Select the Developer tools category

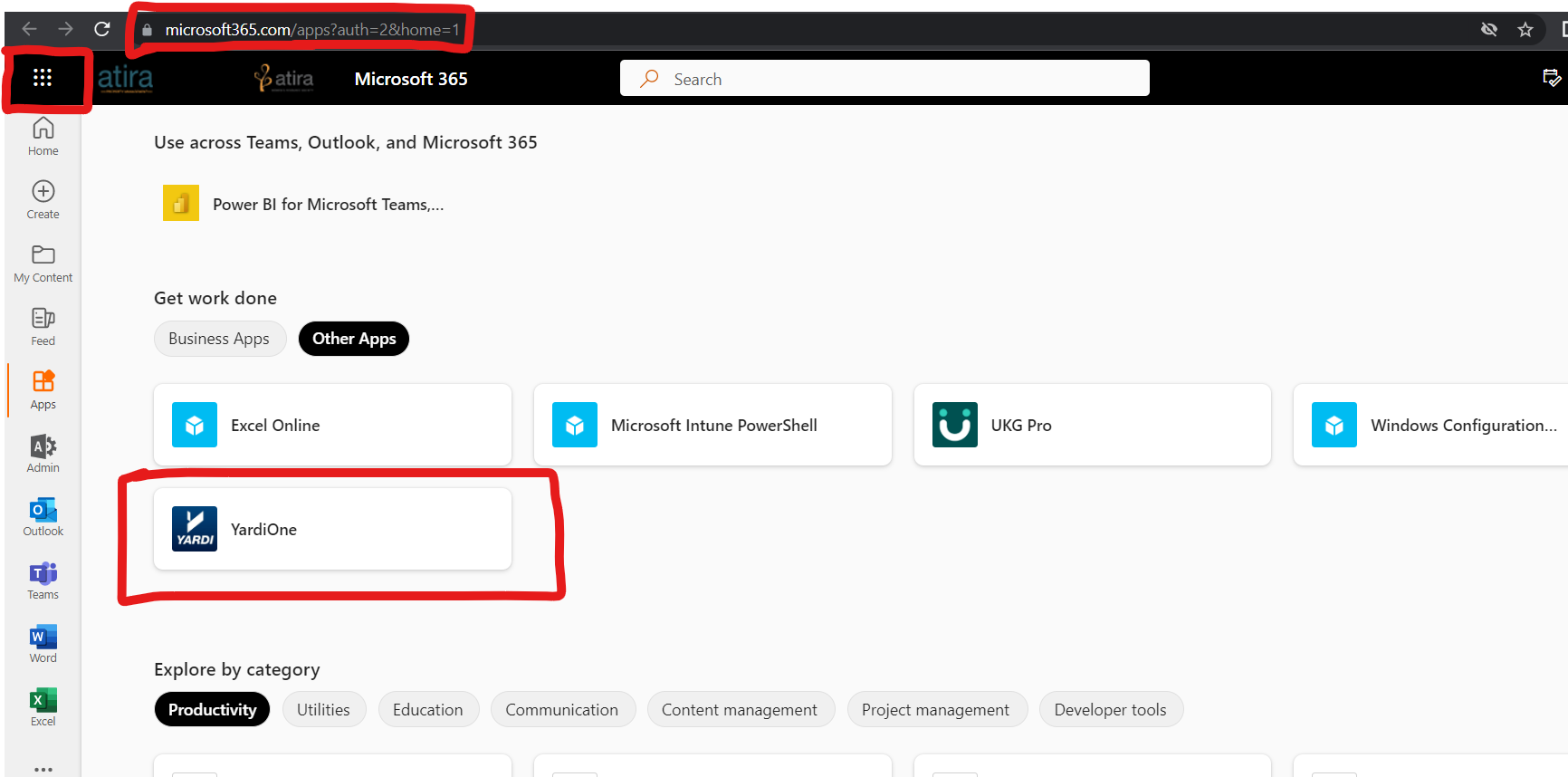[1111, 709]
